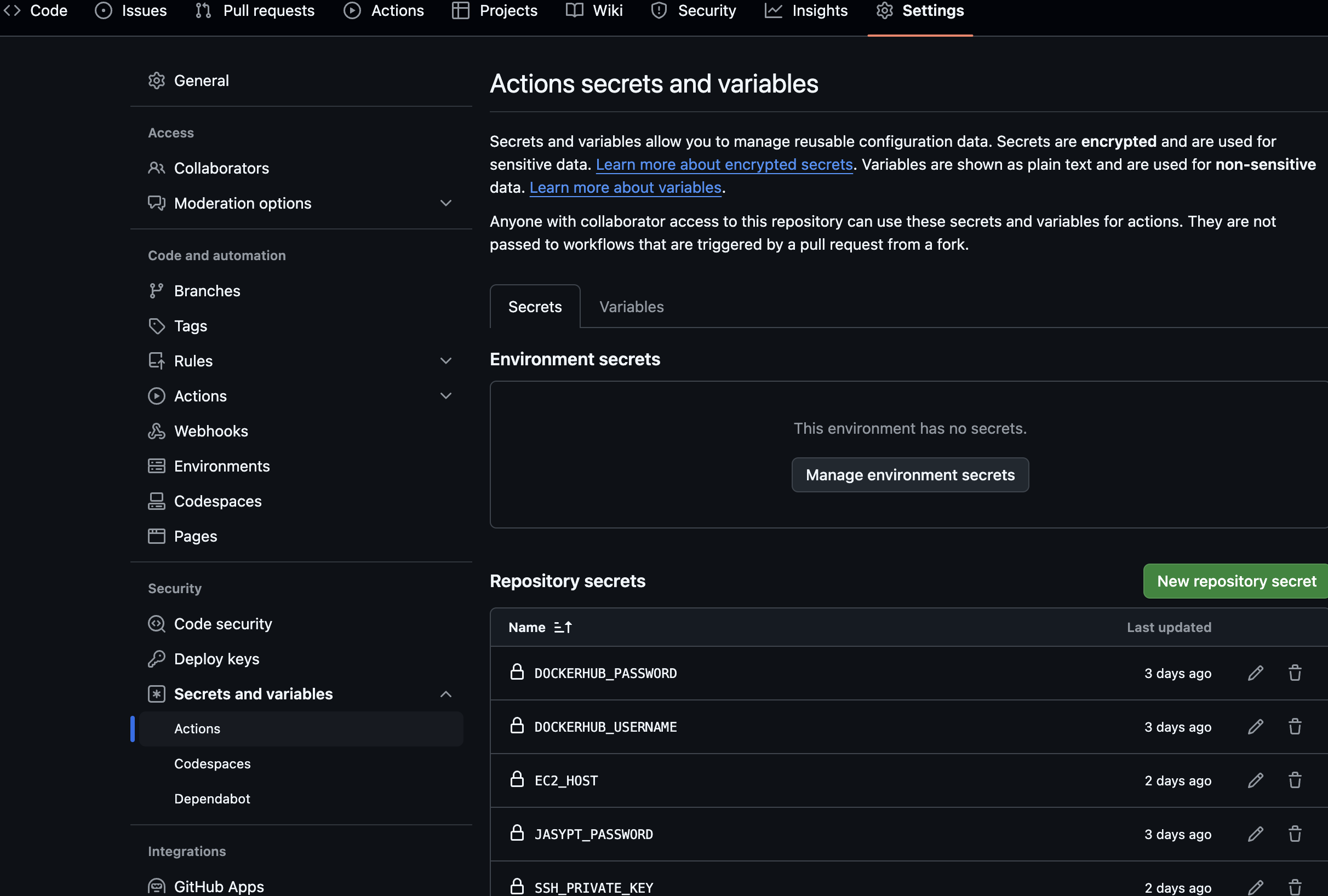
Task: Click the trash icon for DOCKERHUB_USERNAME
Action: pos(1295,727)
